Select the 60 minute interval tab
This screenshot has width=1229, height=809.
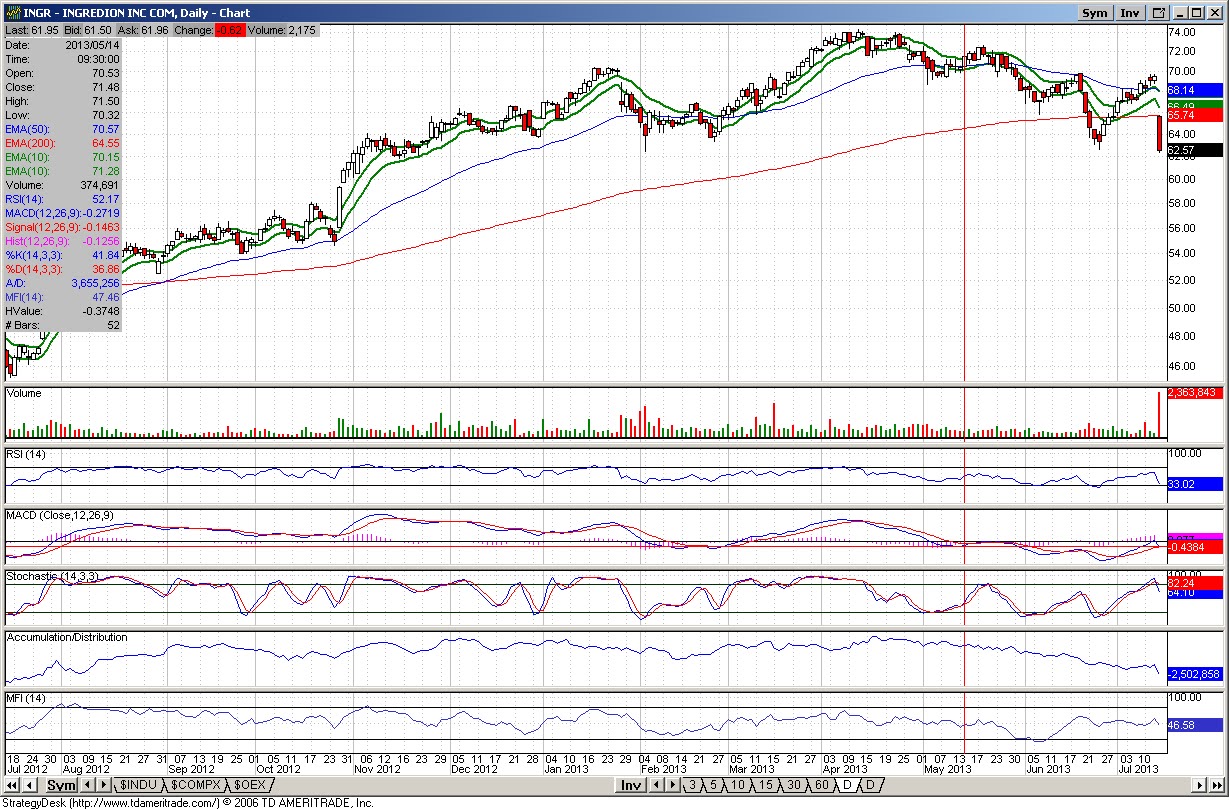821,785
